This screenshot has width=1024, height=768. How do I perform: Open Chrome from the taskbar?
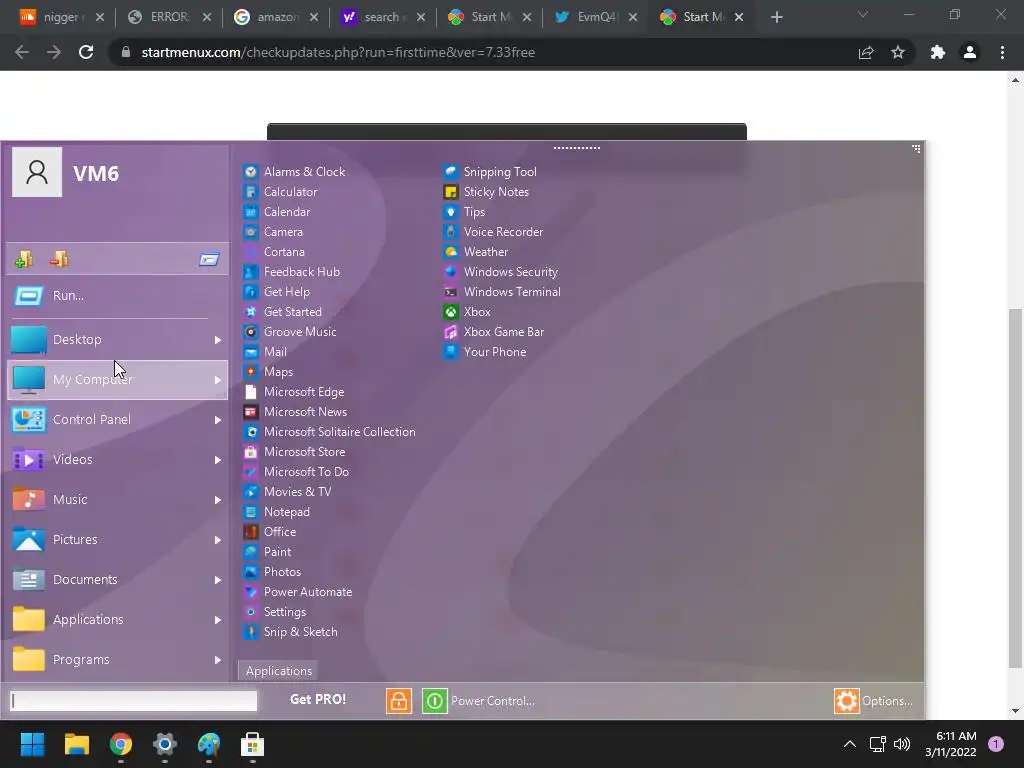121,744
